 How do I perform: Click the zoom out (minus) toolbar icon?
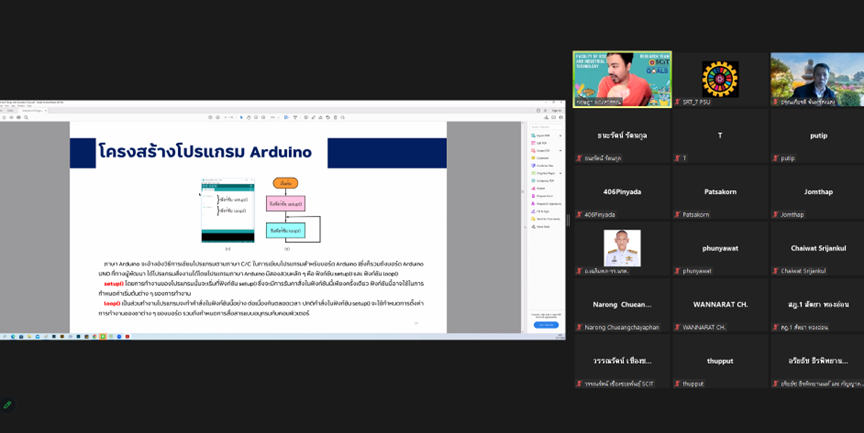(256, 117)
